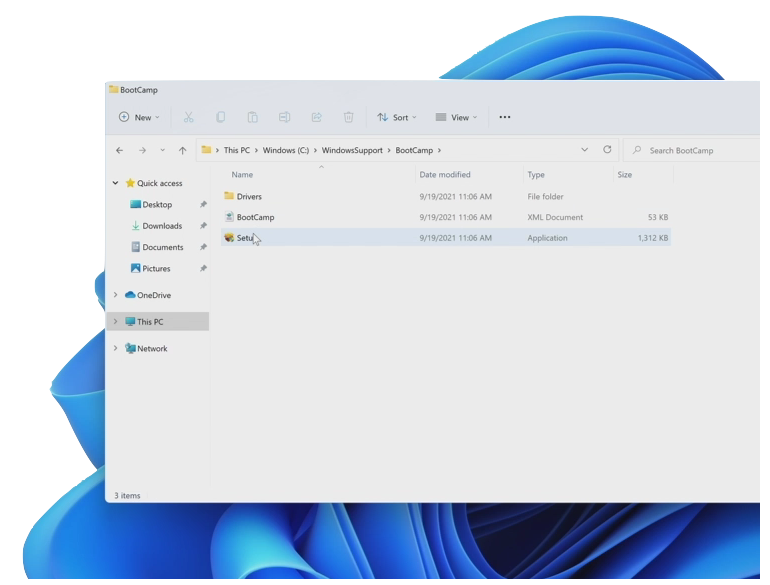Sort by the Size column header

pyautogui.click(x=625, y=174)
